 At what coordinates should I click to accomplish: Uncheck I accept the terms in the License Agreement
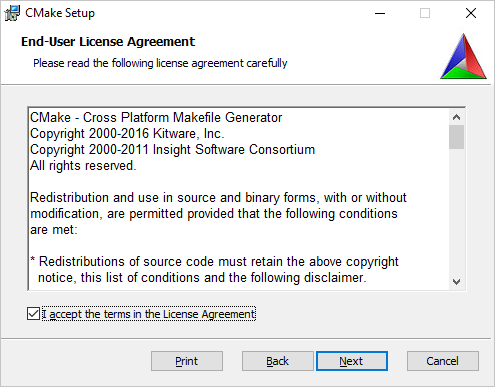coord(33,314)
